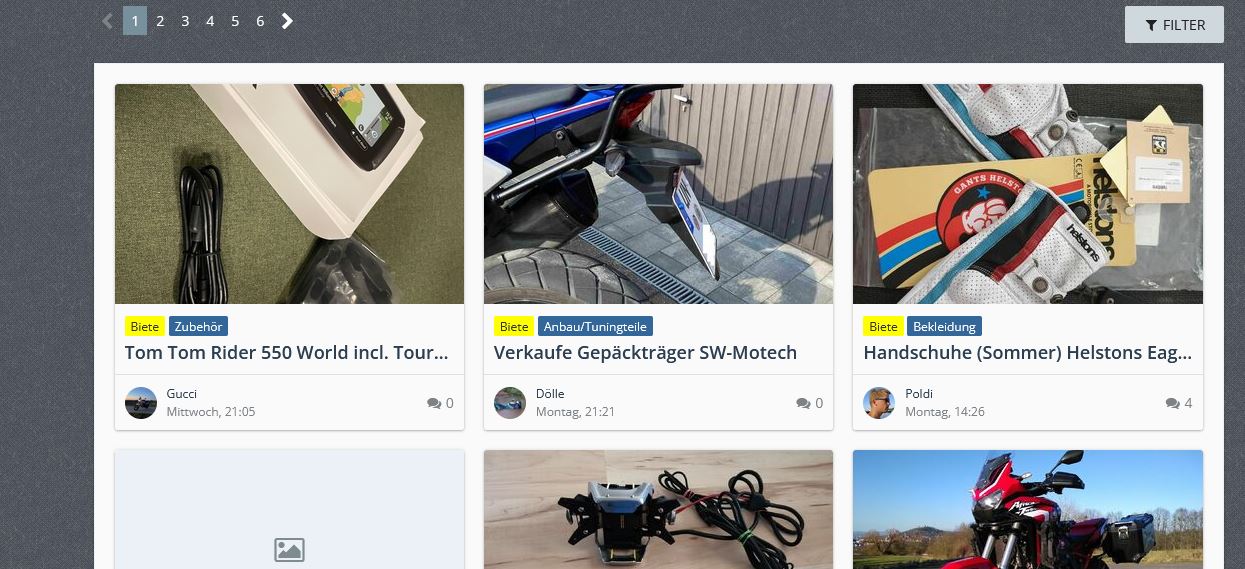Open the Helstons gloves photo thumbnail

pyautogui.click(x=1028, y=194)
